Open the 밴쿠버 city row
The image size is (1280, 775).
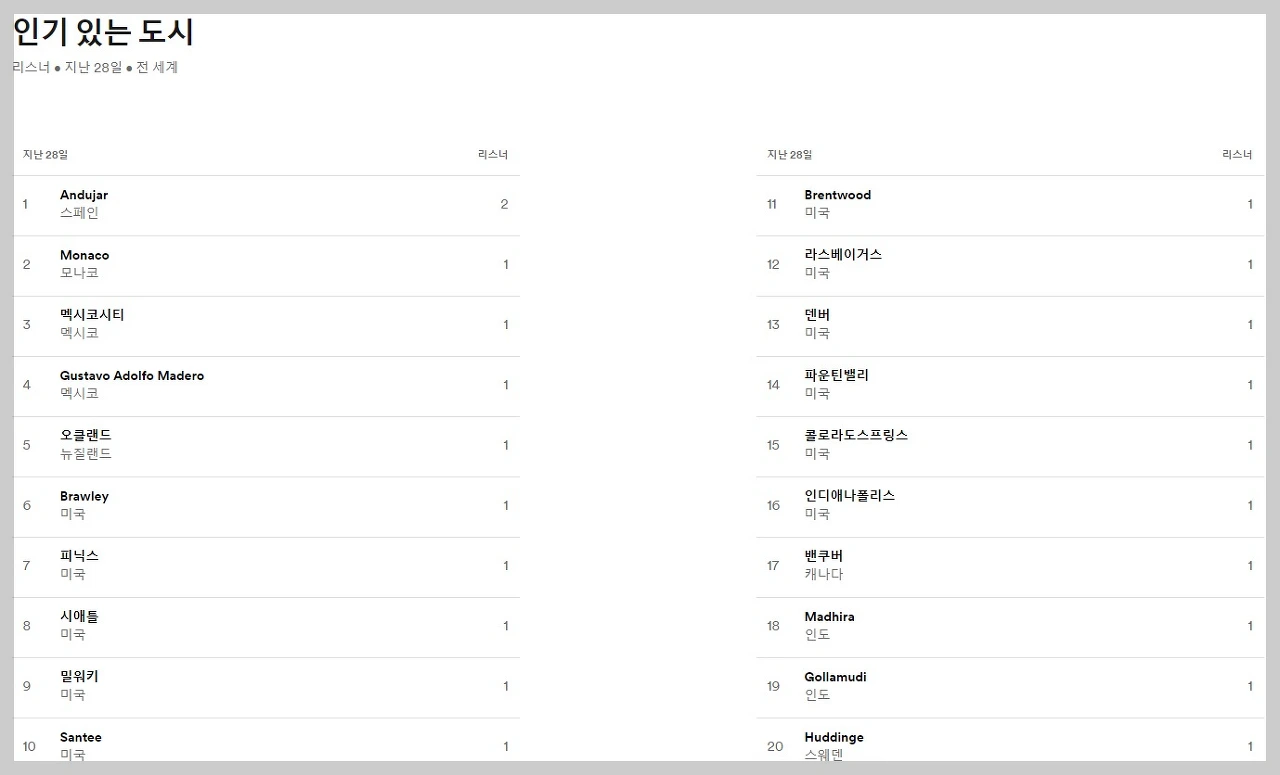[825, 556]
